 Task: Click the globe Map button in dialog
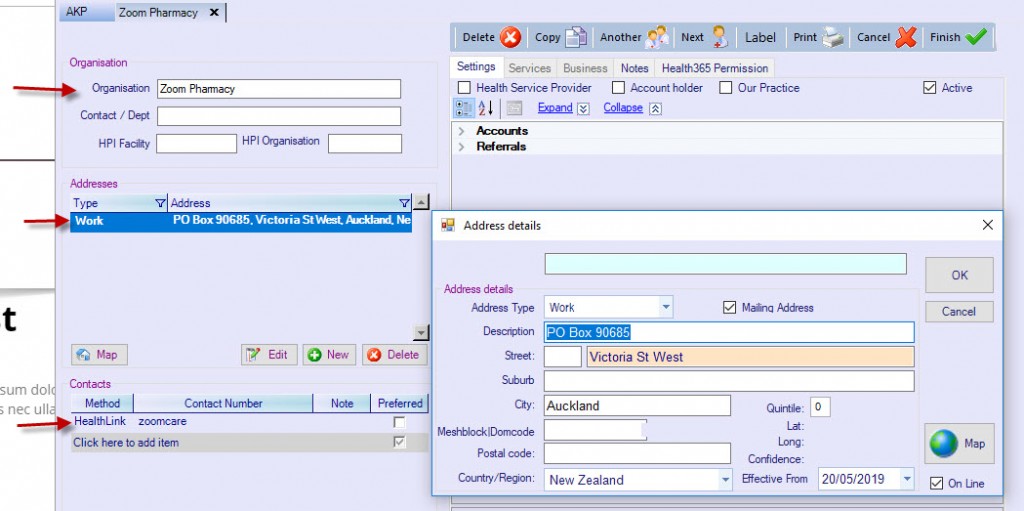pyautogui.click(x=959, y=444)
